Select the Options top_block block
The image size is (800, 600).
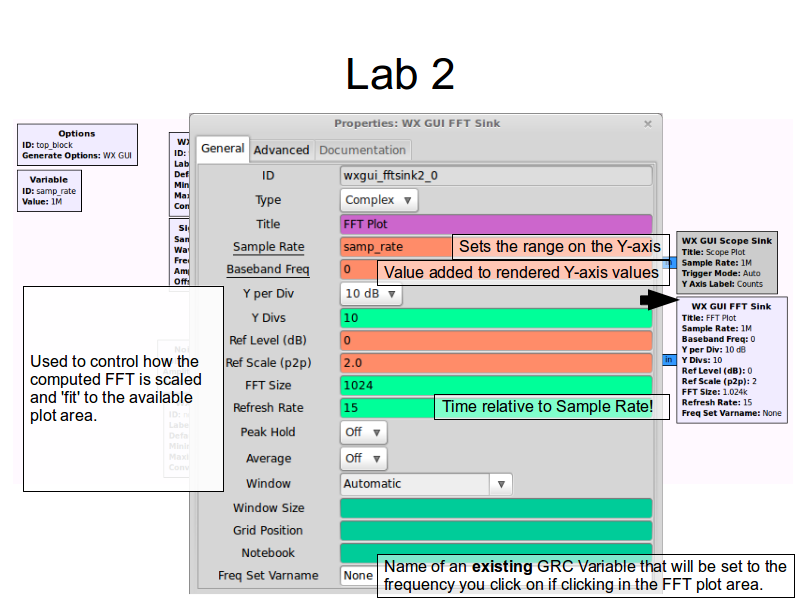tap(77, 145)
